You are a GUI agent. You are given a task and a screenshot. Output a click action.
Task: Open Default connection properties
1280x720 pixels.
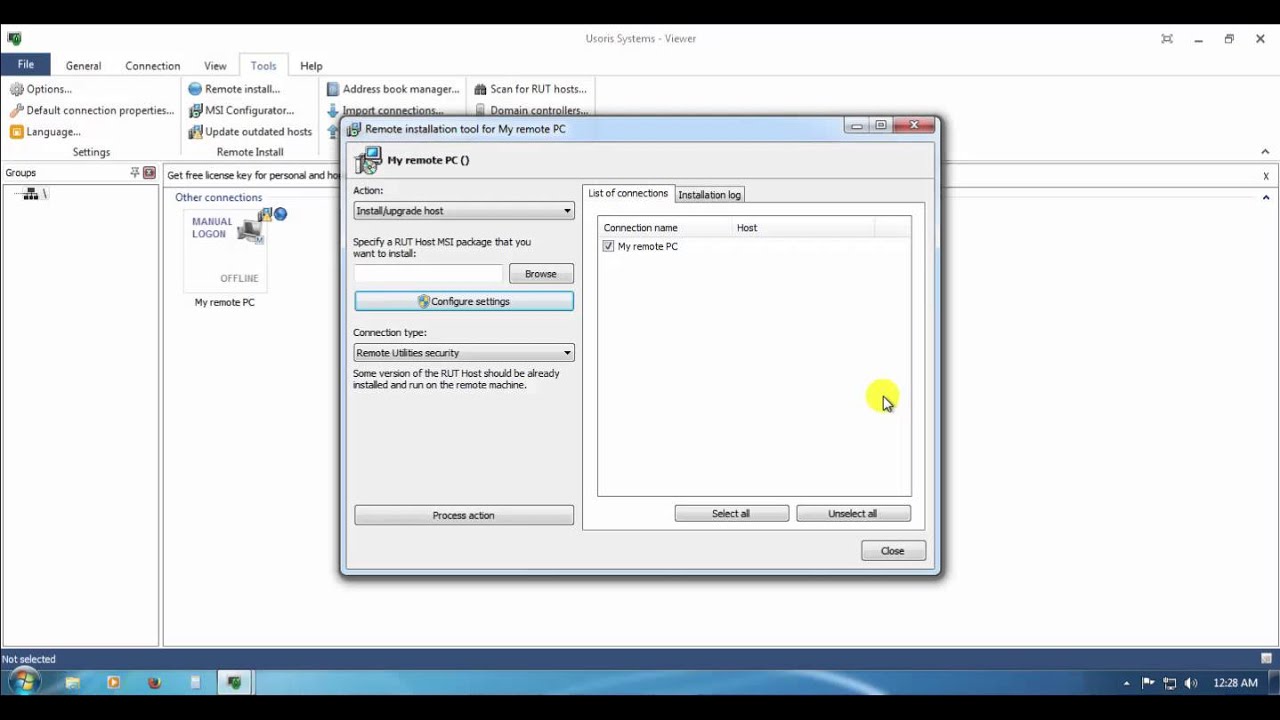click(92, 110)
